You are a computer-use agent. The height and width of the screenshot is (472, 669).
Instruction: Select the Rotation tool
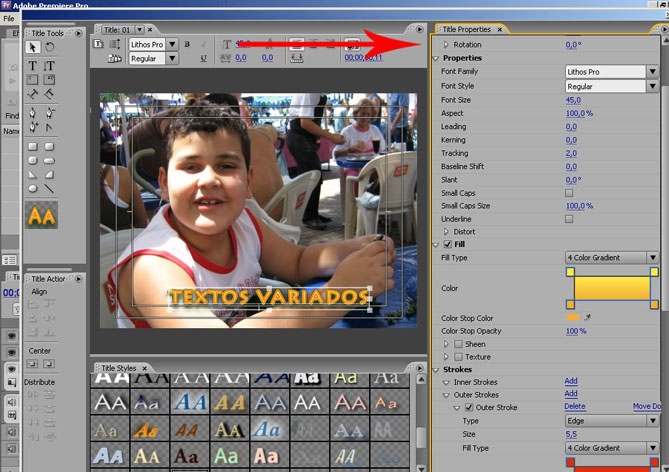(x=49, y=47)
